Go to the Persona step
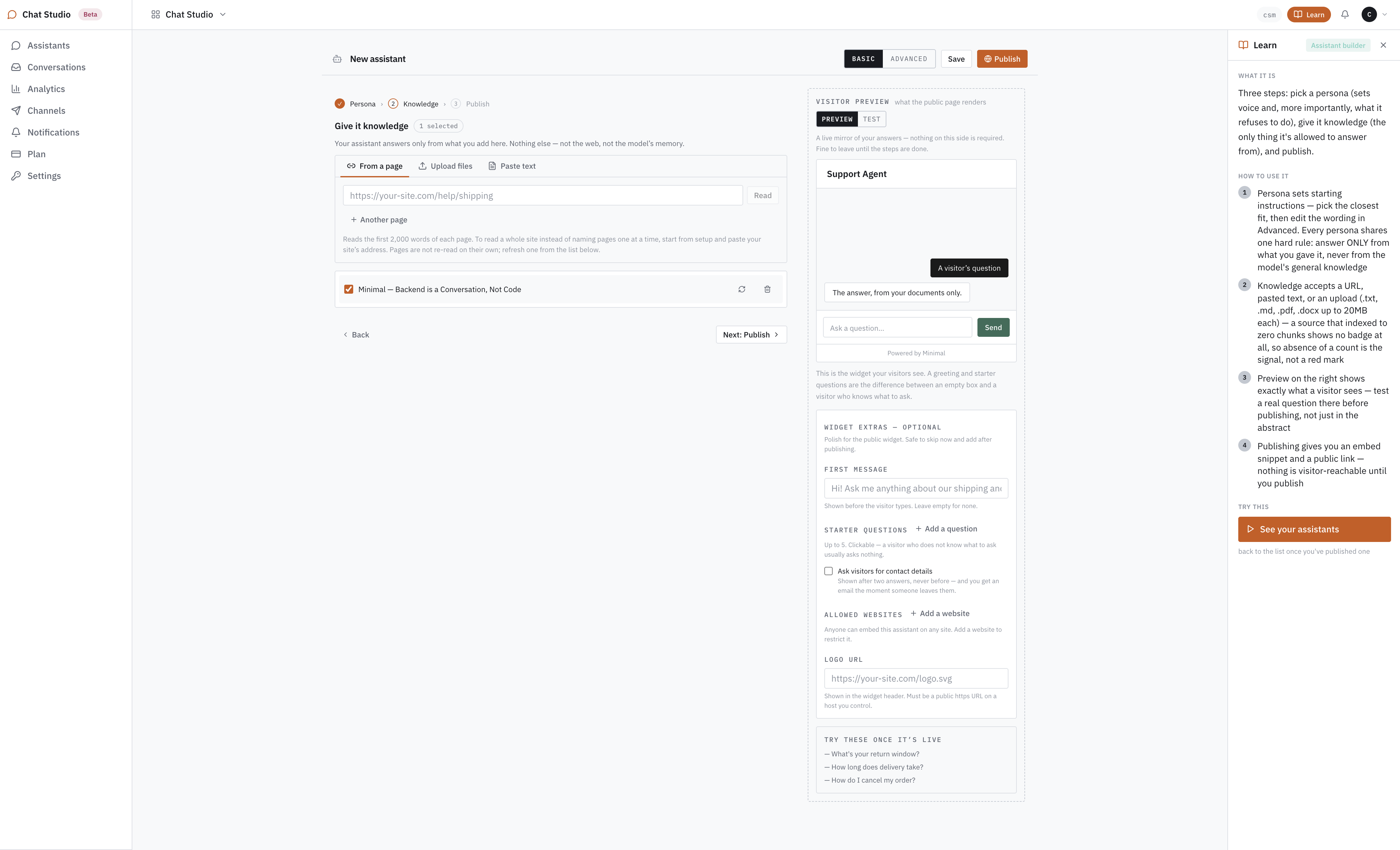The image size is (1400, 850). click(x=355, y=104)
